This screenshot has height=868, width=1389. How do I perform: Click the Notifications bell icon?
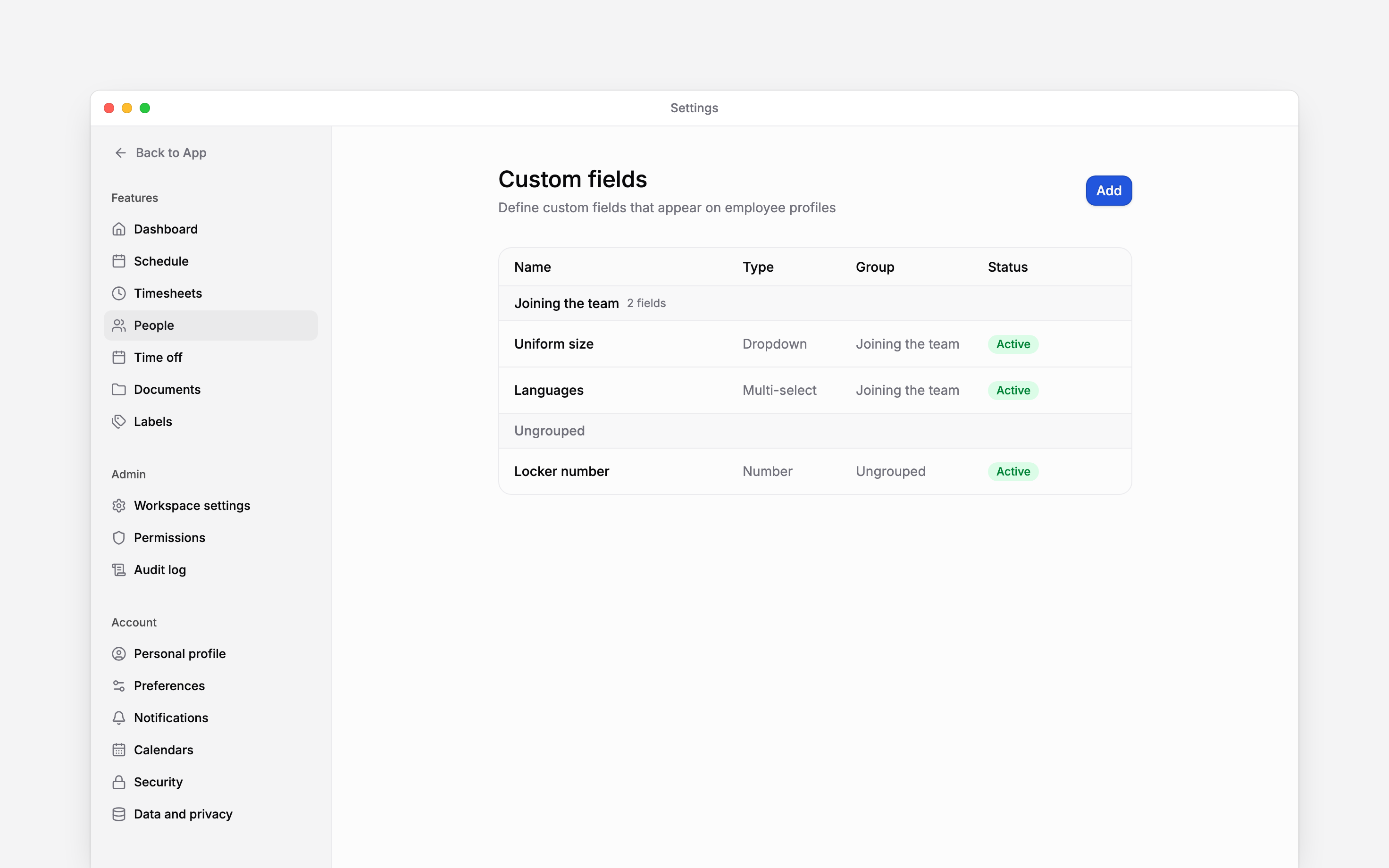119,718
